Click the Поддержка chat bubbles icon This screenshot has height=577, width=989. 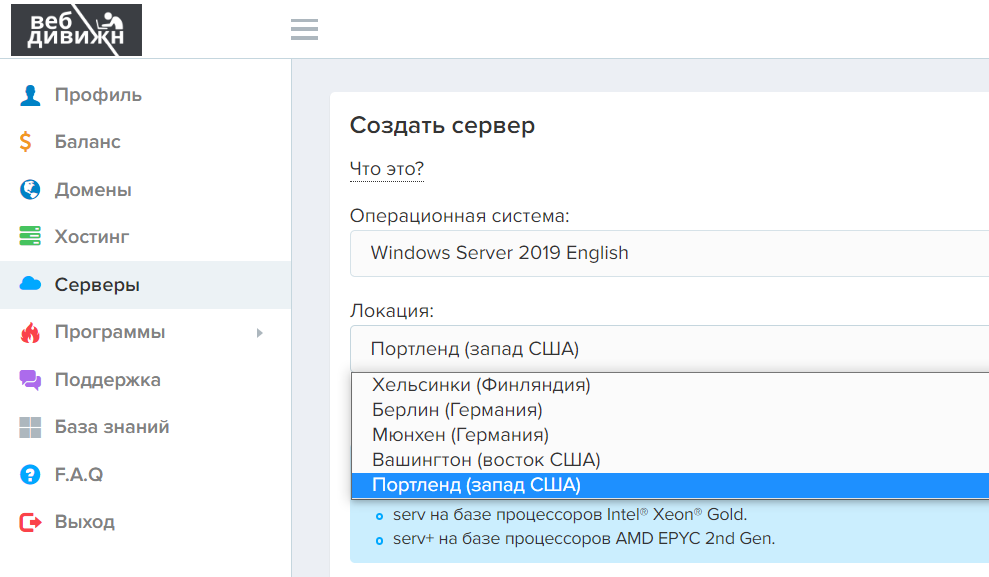(30, 380)
